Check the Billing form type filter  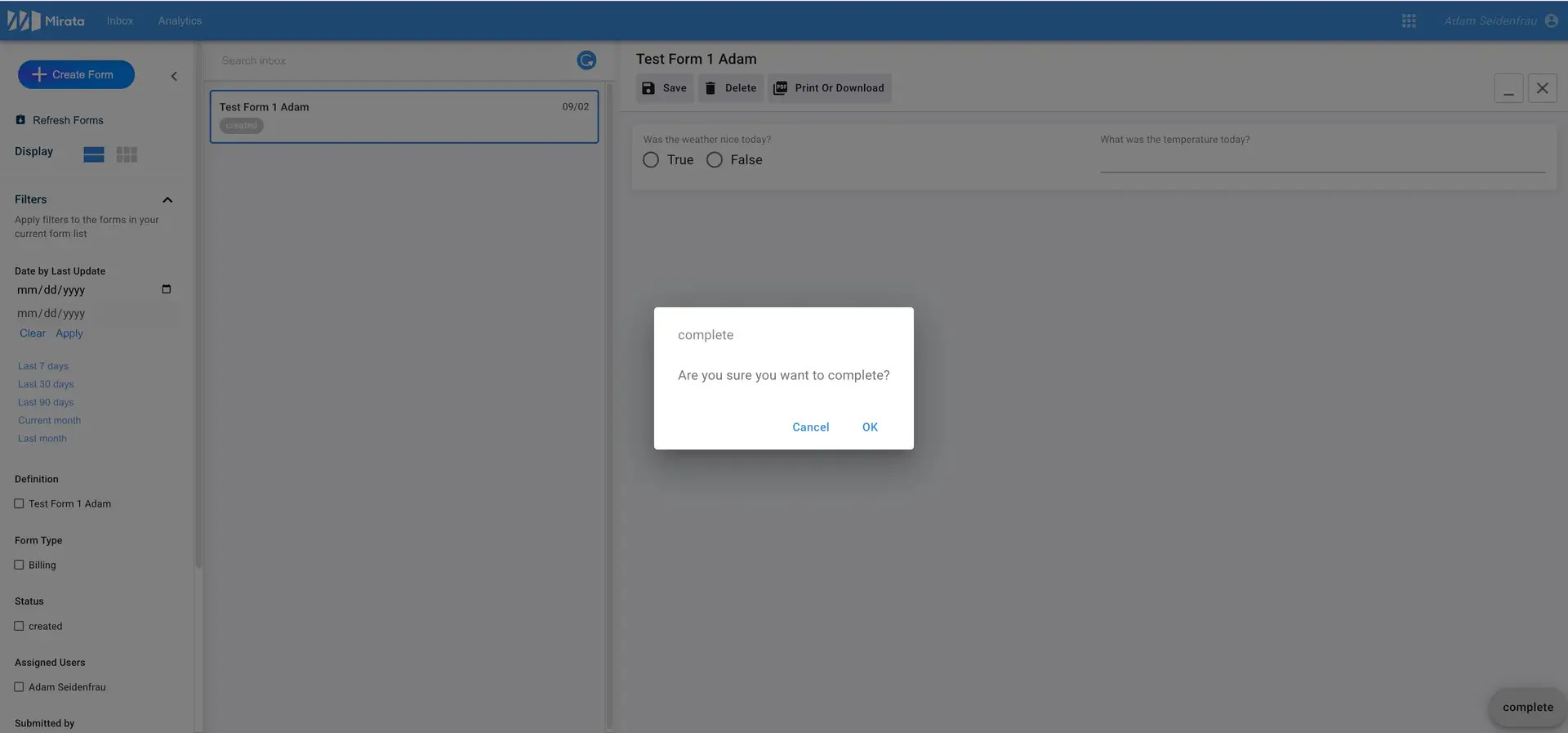point(19,565)
